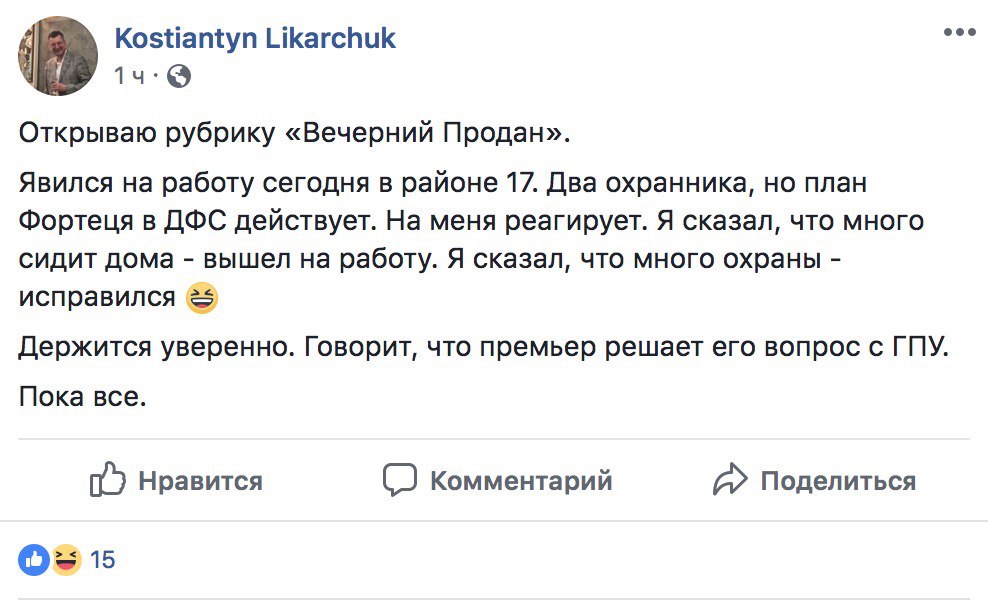Viewport: 988px width, 602px height.
Task: Open Kostiantyn Likarchuk's profile picture
Action: click(x=59, y=56)
